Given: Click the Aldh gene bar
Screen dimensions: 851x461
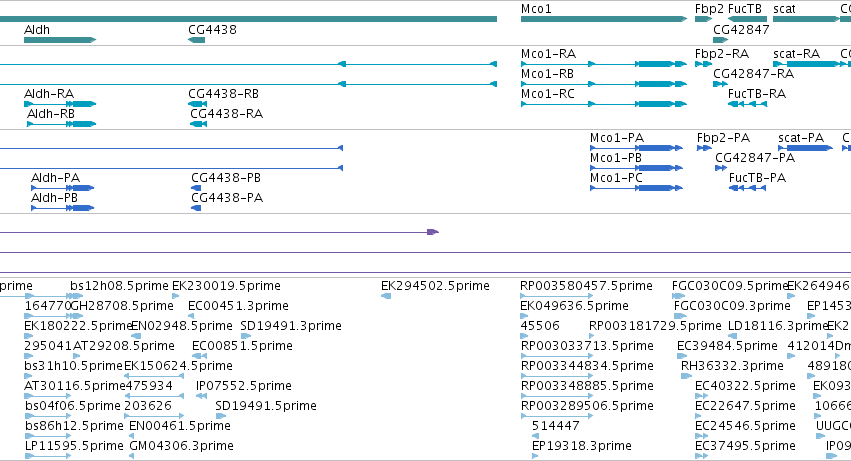Looking at the screenshot, I should pos(60,40).
